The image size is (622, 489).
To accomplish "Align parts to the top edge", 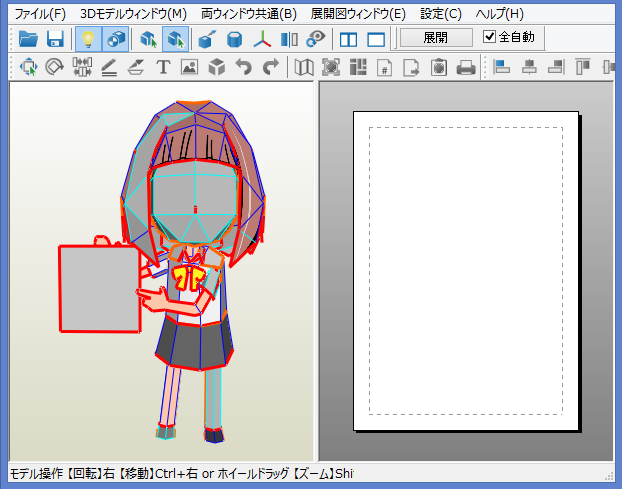I will [583, 67].
